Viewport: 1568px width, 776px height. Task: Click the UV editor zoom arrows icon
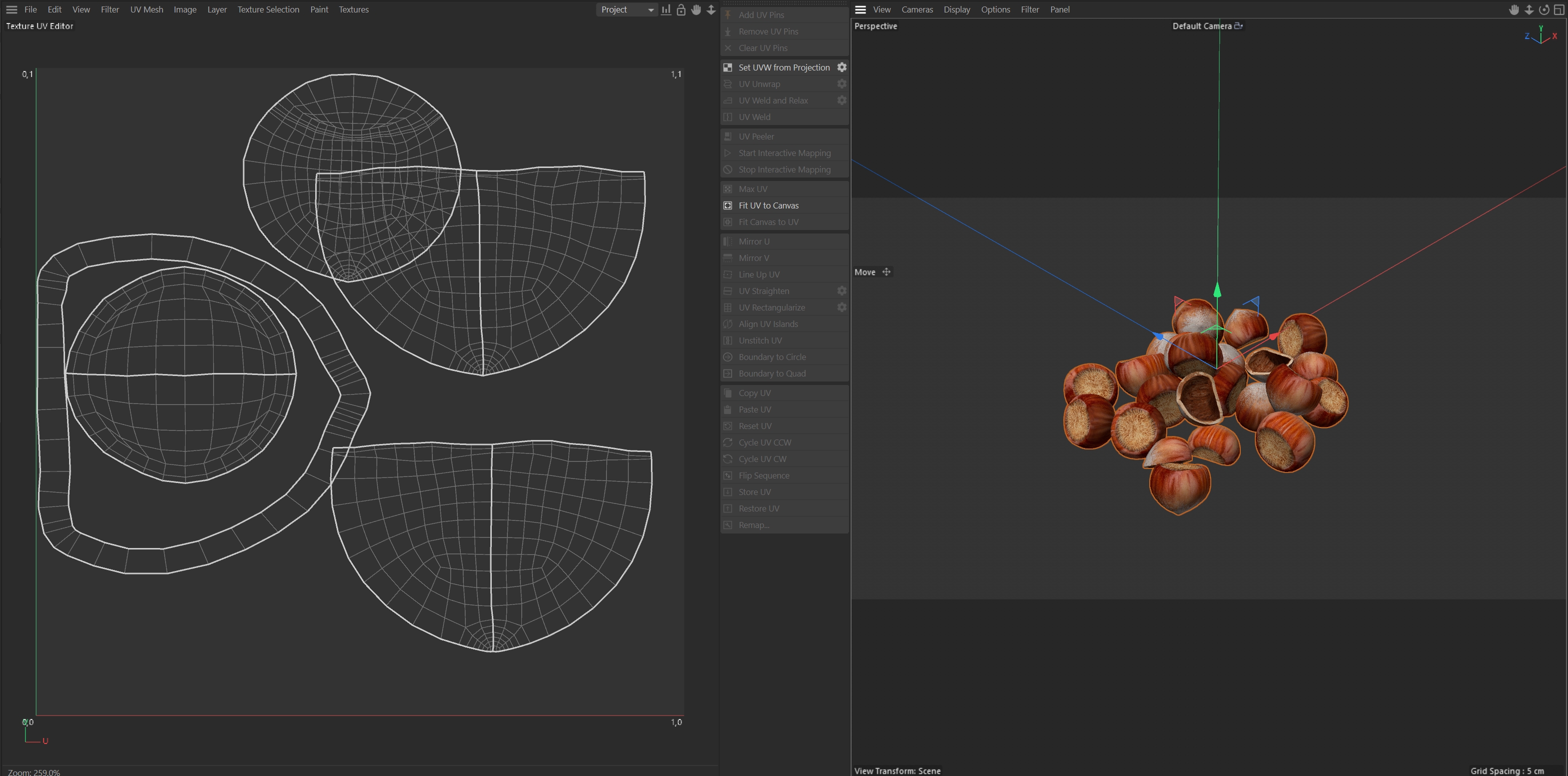point(711,9)
